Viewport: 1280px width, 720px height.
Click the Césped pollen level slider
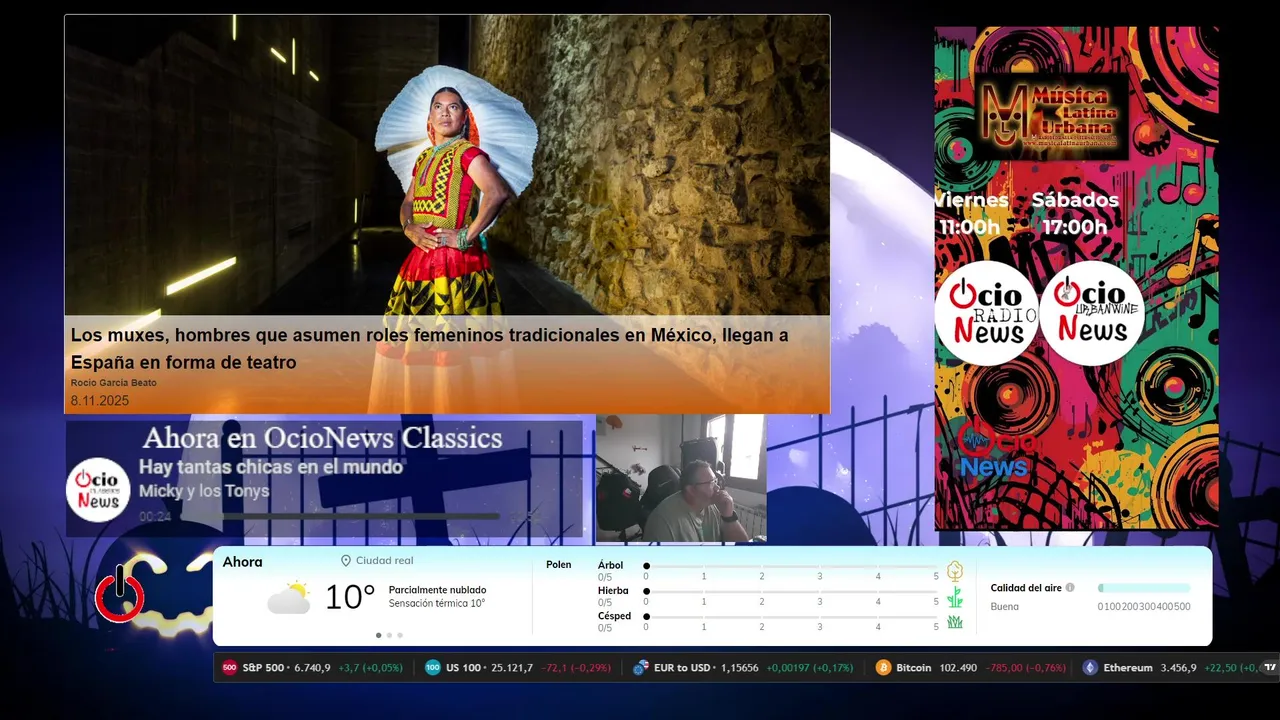[791, 617]
